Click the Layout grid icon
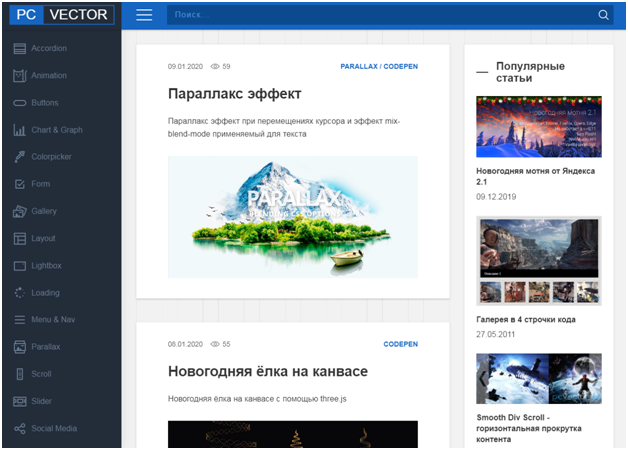Viewport: 628px width, 450px height. 19,239
